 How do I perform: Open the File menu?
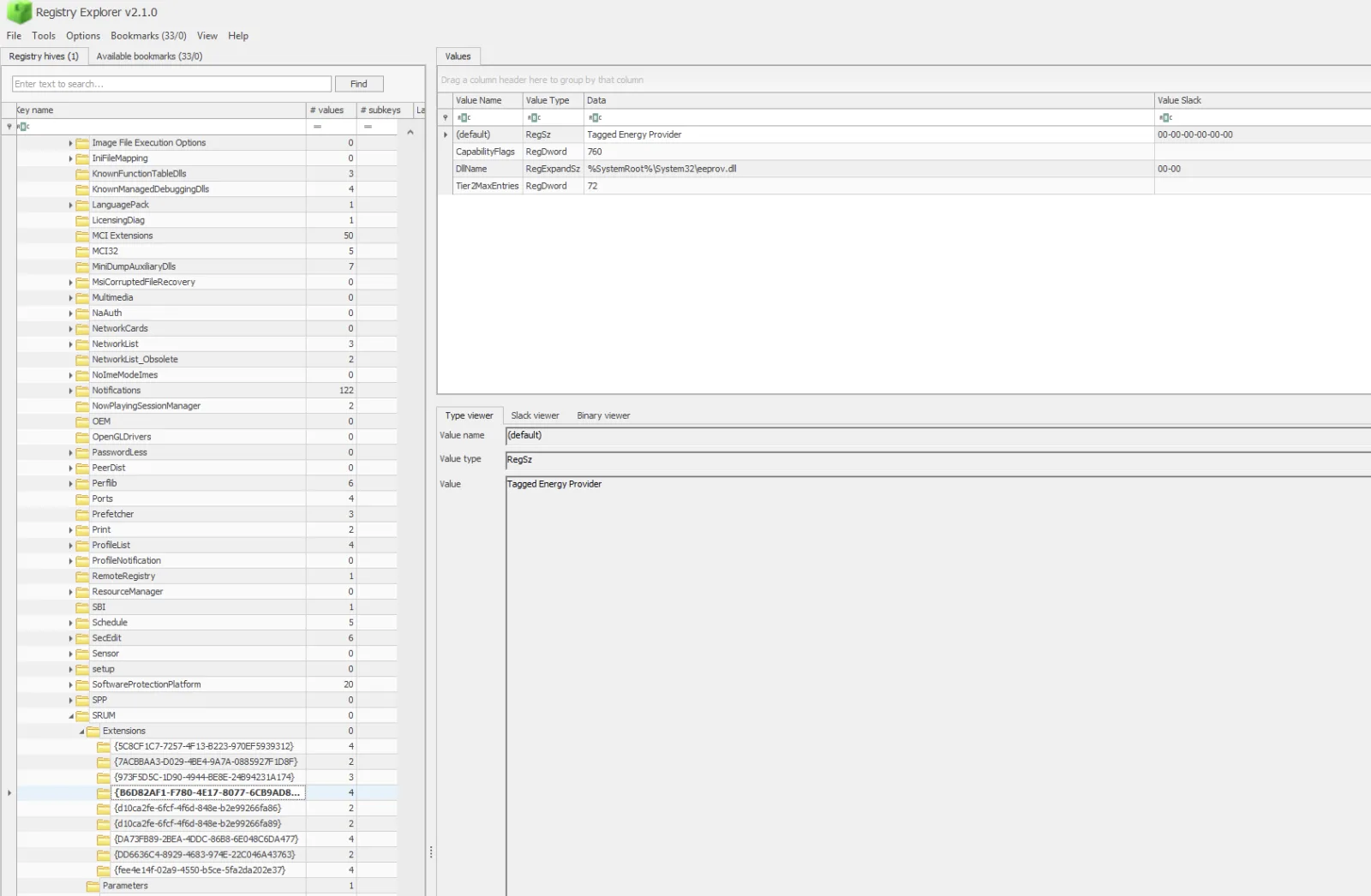pyautogui.click(x=14, y=36)
